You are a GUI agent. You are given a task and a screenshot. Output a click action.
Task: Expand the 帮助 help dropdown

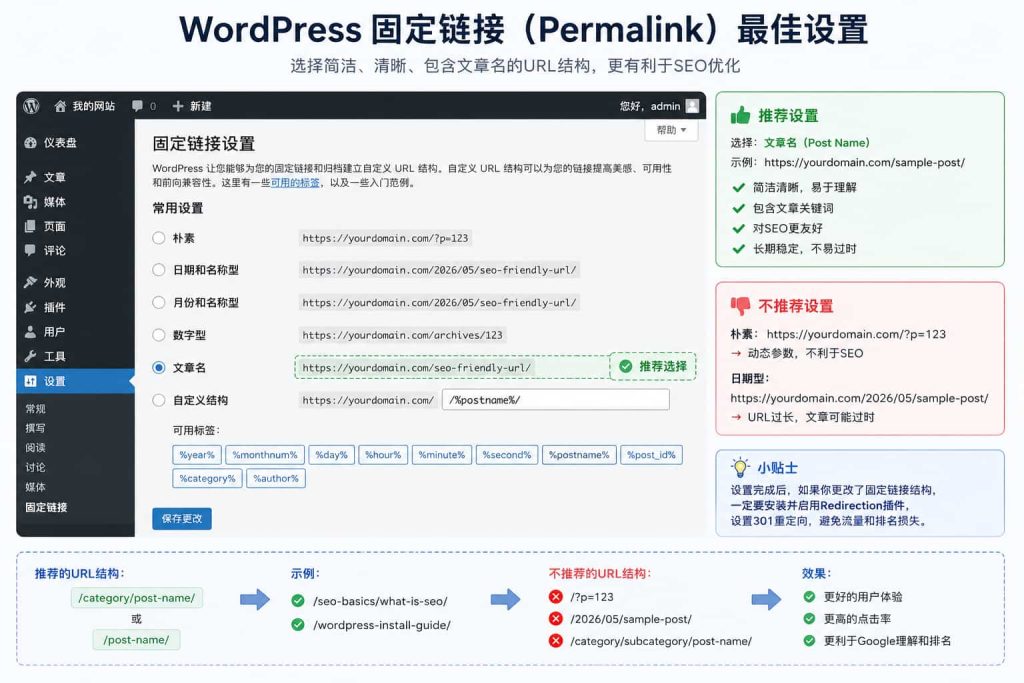(x=671, y=130)
